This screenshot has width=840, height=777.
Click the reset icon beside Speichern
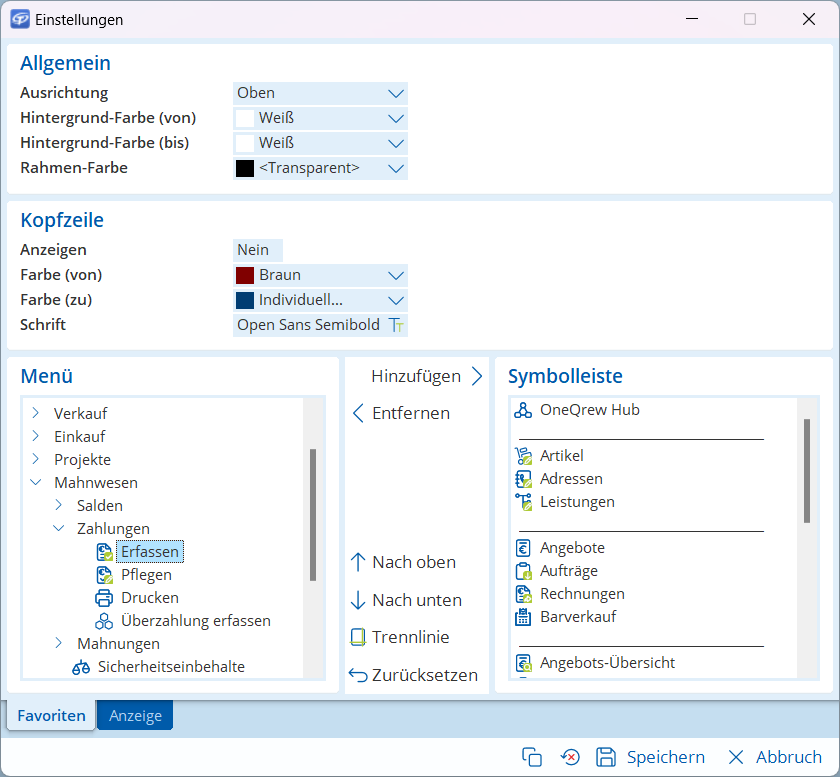[x=570, y=757]
